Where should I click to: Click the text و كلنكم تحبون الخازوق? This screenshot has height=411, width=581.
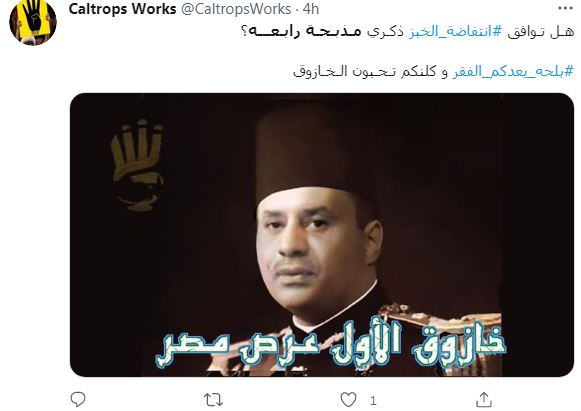[x=371, y=71]
